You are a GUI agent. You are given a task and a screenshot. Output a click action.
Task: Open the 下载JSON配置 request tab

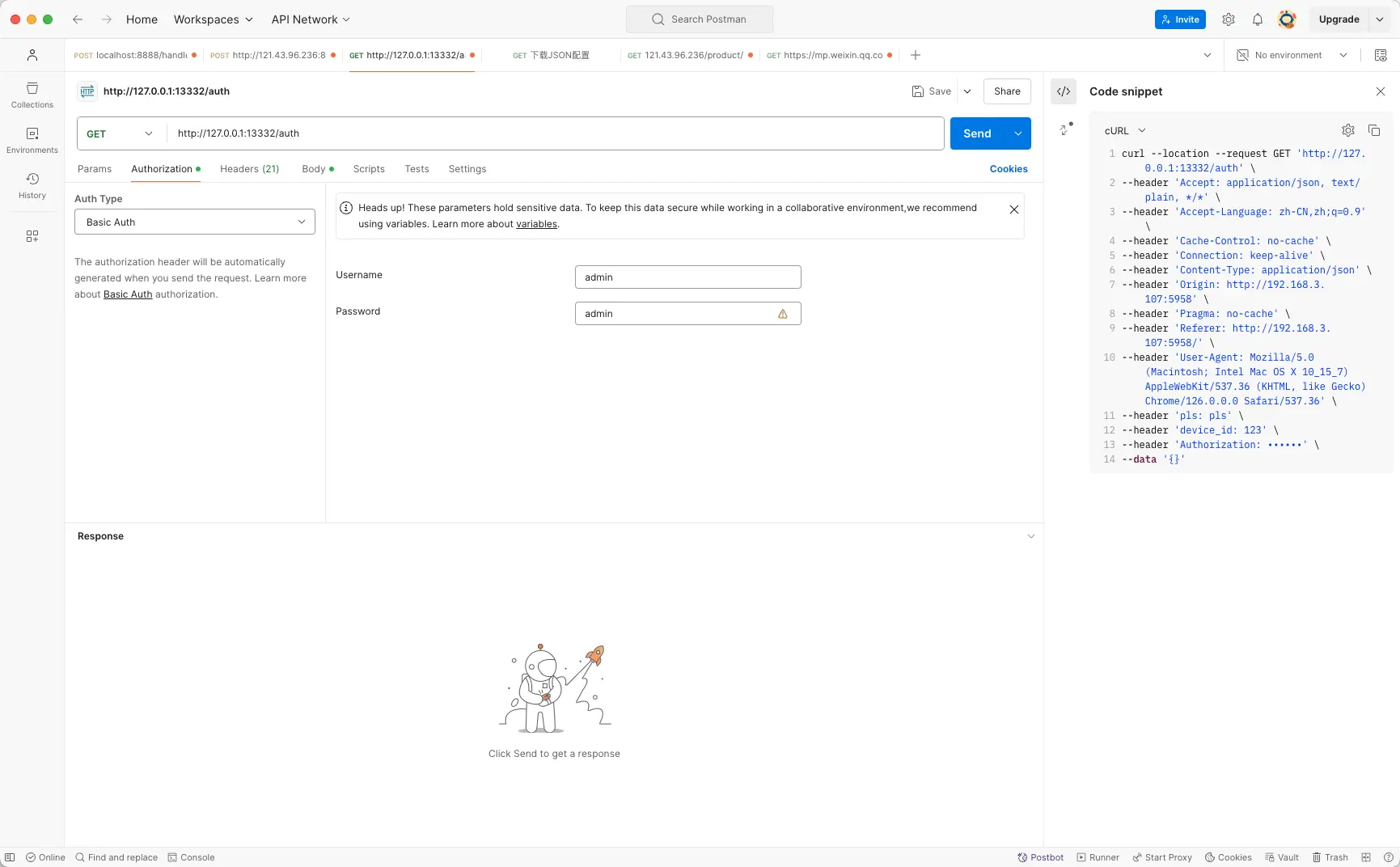click(x=552, y=55)
